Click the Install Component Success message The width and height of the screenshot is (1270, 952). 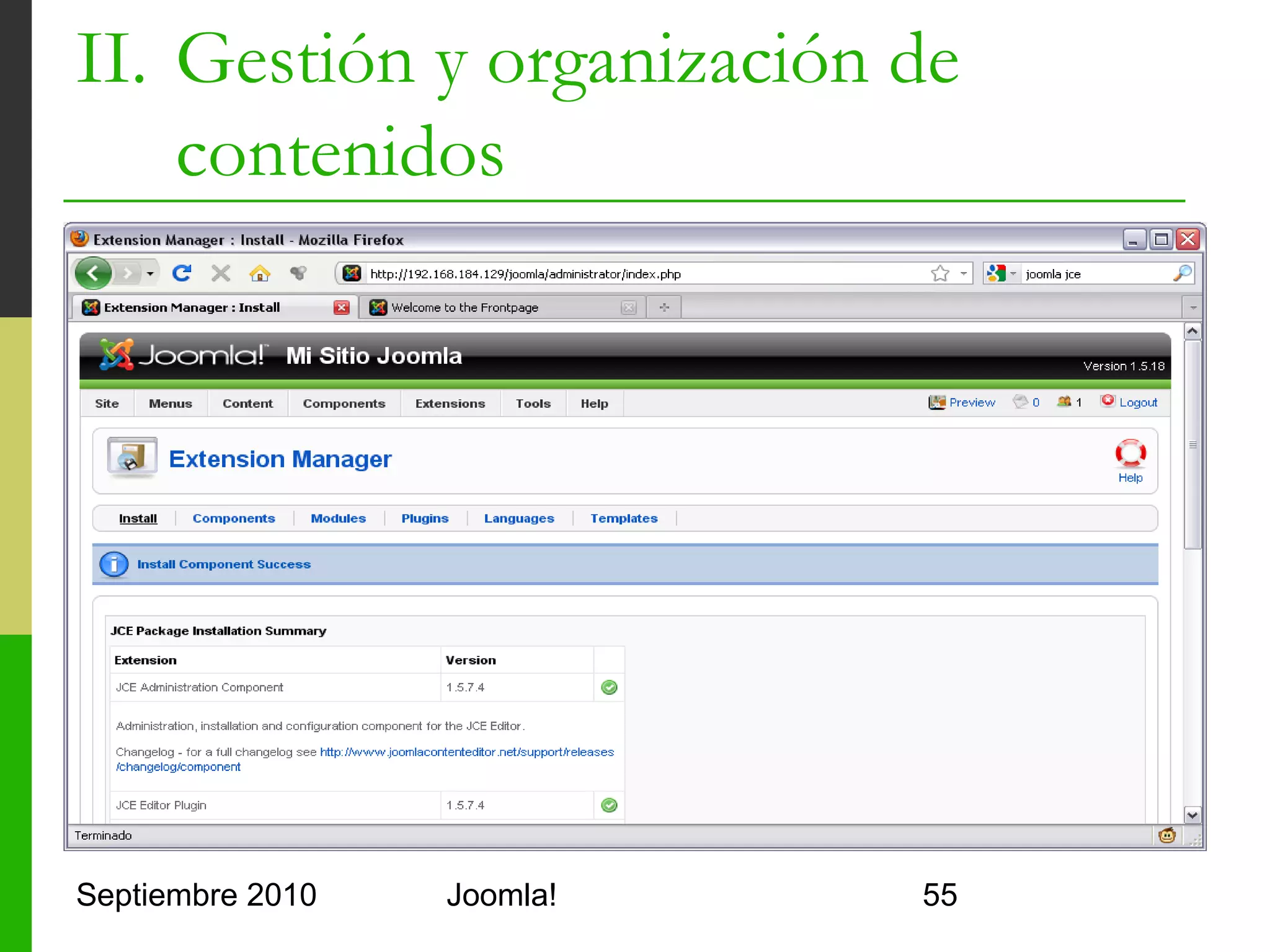pyautogui.click(x=224, y=565)
